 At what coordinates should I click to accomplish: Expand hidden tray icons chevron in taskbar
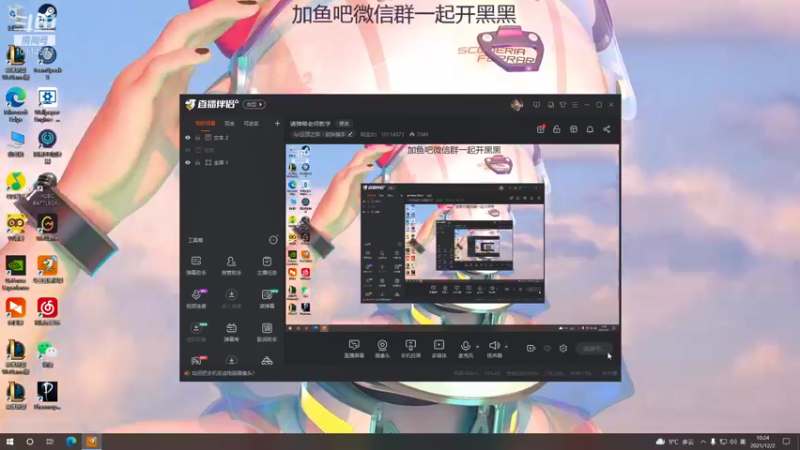703,441
